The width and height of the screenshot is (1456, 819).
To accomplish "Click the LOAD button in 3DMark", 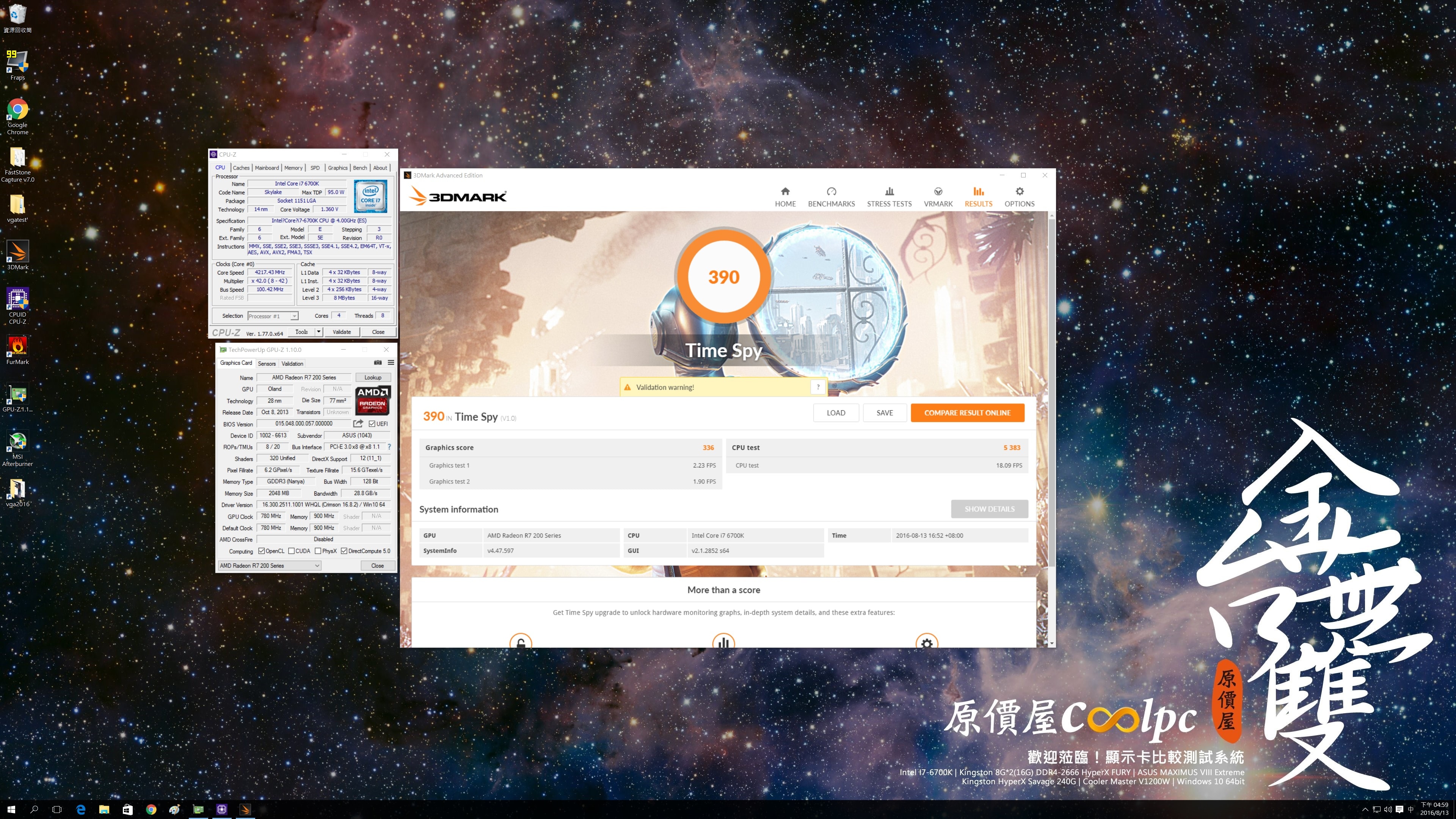I will pos(836,413).
